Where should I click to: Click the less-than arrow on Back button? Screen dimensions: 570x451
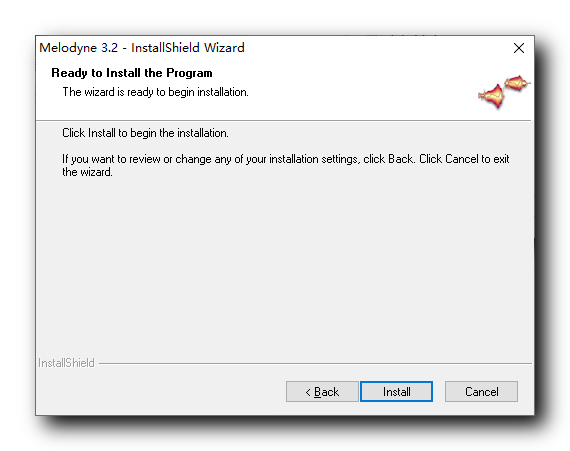(x=308, y=392)
